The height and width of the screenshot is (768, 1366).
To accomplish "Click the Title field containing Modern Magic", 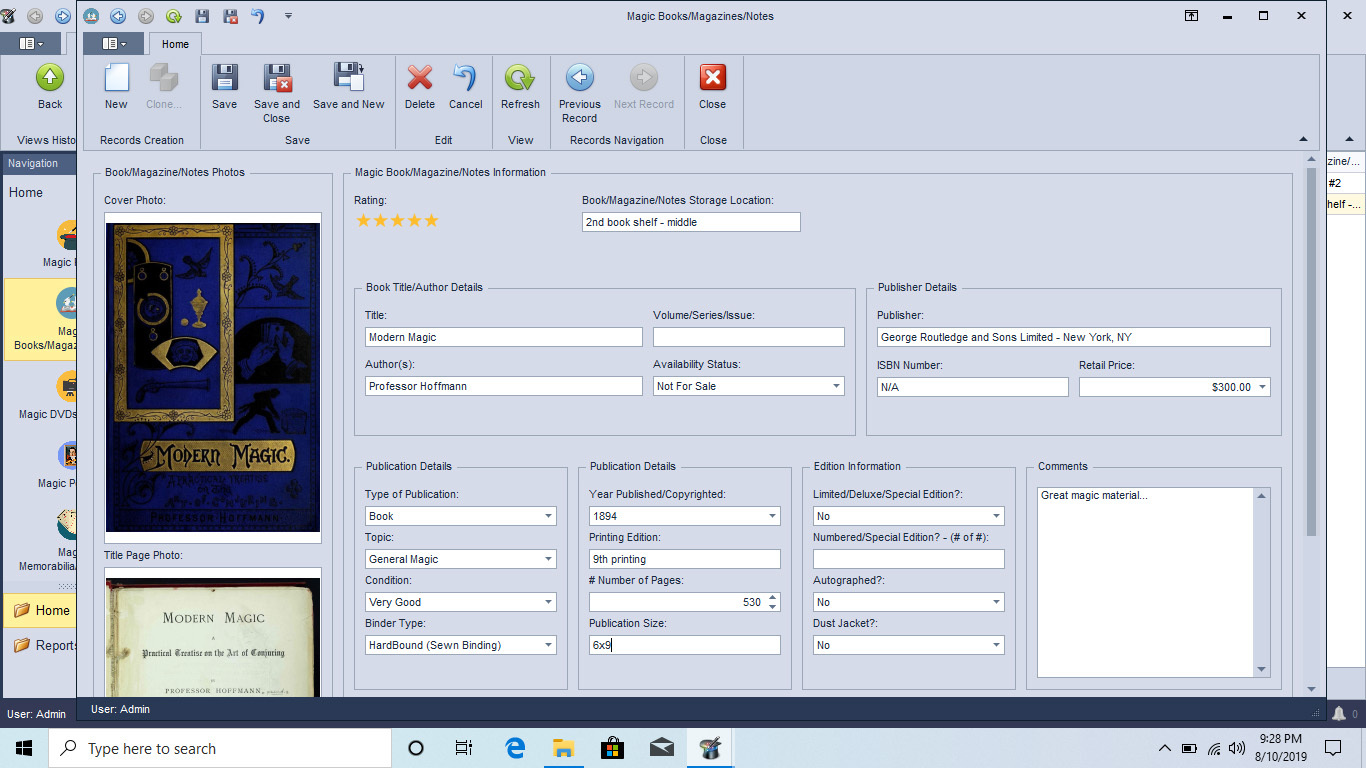I will tap(503, 337).
